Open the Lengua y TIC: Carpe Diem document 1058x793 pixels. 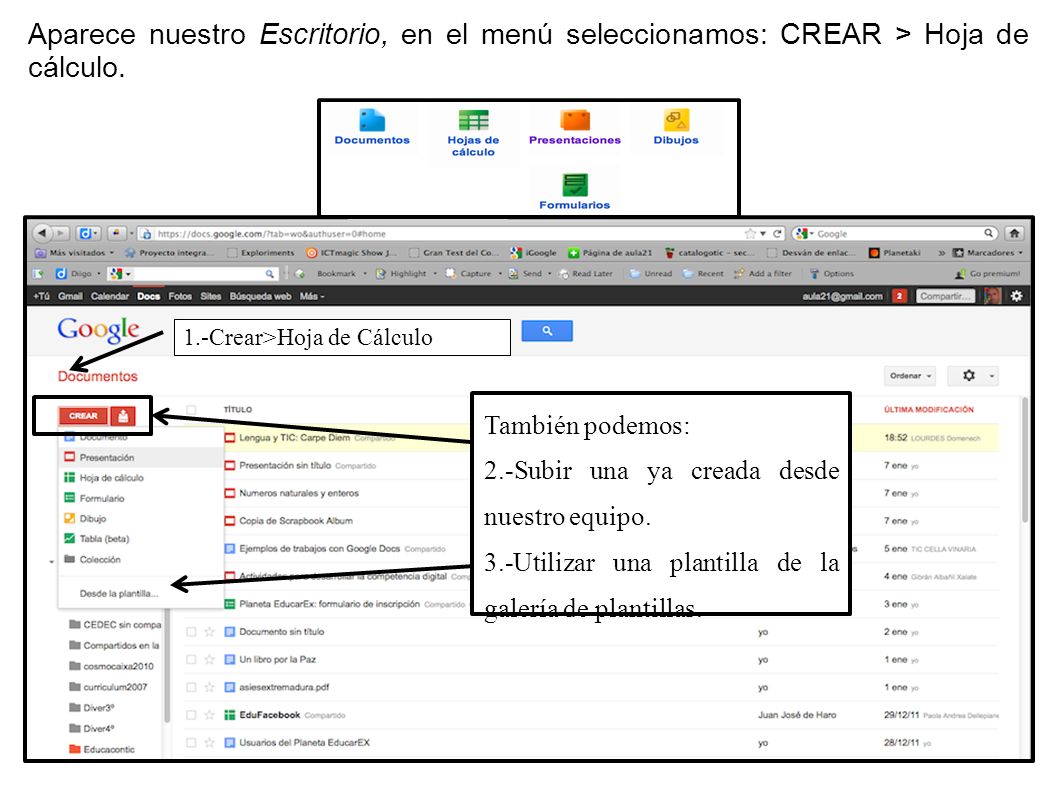295,437
